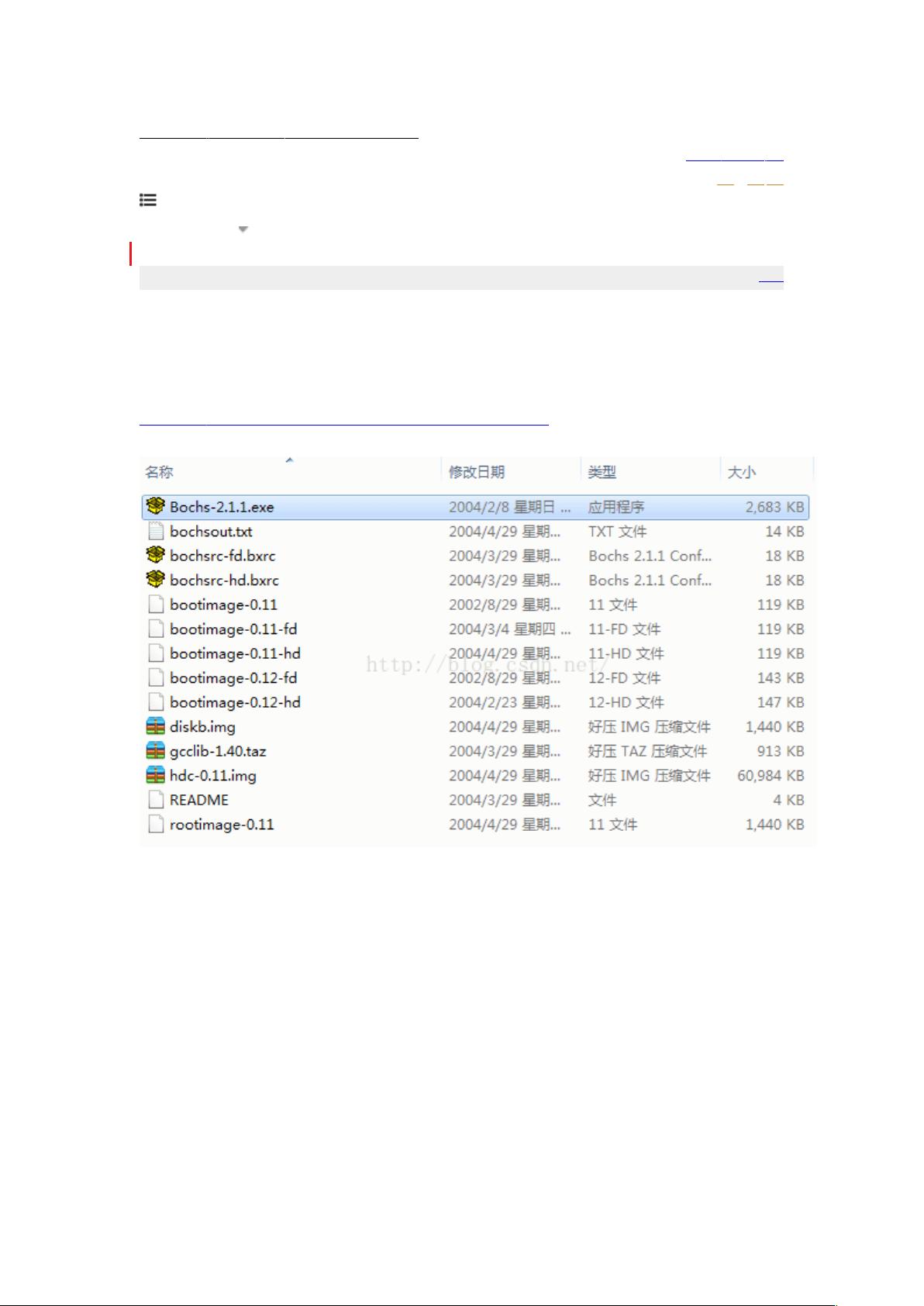Click the gcclib-1.40.taz archive icon
The height and width of the screenshot is (1306, 924).
point(156,751)
